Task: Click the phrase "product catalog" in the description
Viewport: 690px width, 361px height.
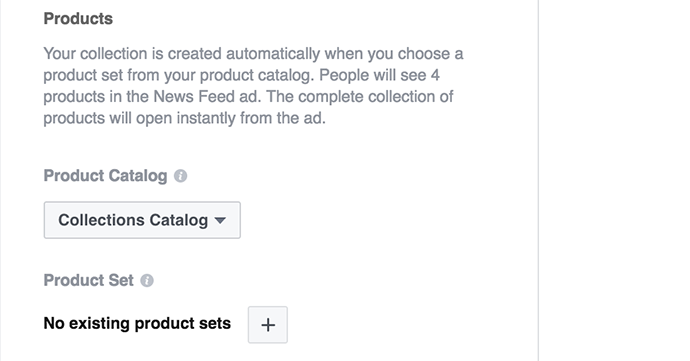Action: pyautogui.click(x=257, y=75)
